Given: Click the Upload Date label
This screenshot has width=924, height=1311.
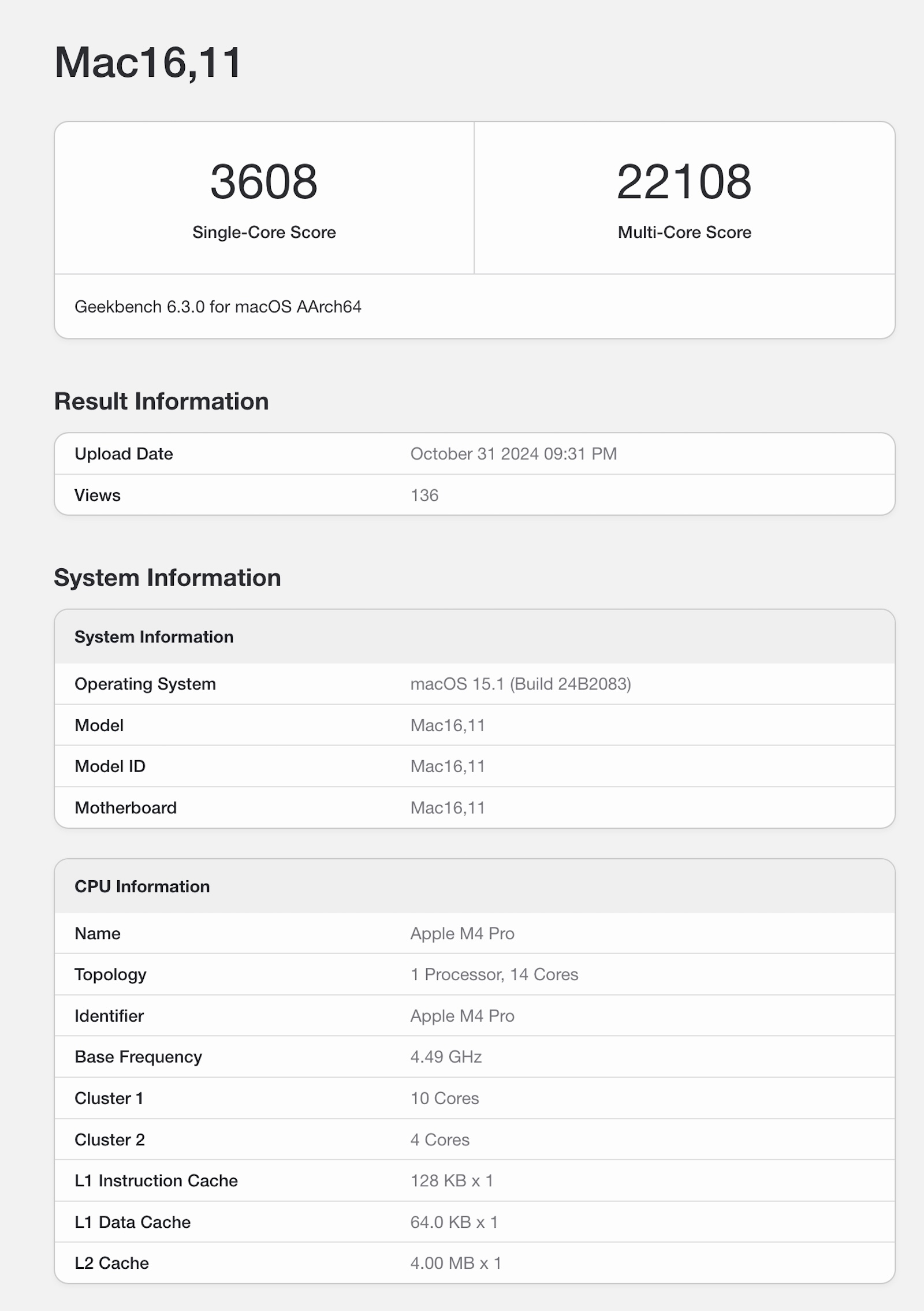Looking at the screenshot, I should pyautogui.click(x=124, y=454).
